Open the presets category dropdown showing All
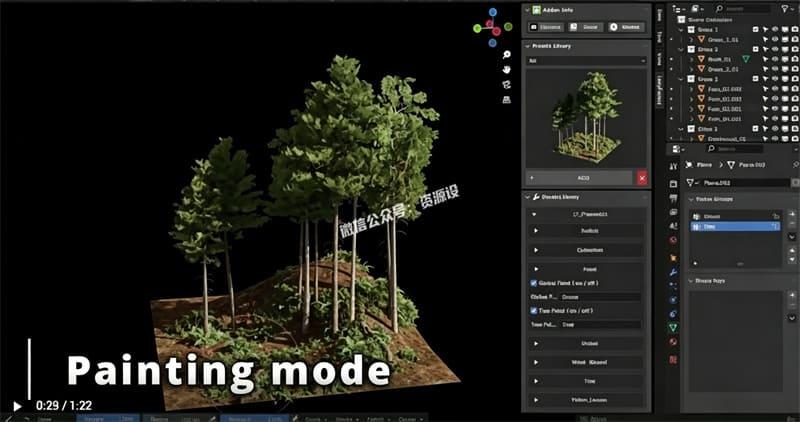The width and height of the screenshot is (800, 422). (587, 61)
